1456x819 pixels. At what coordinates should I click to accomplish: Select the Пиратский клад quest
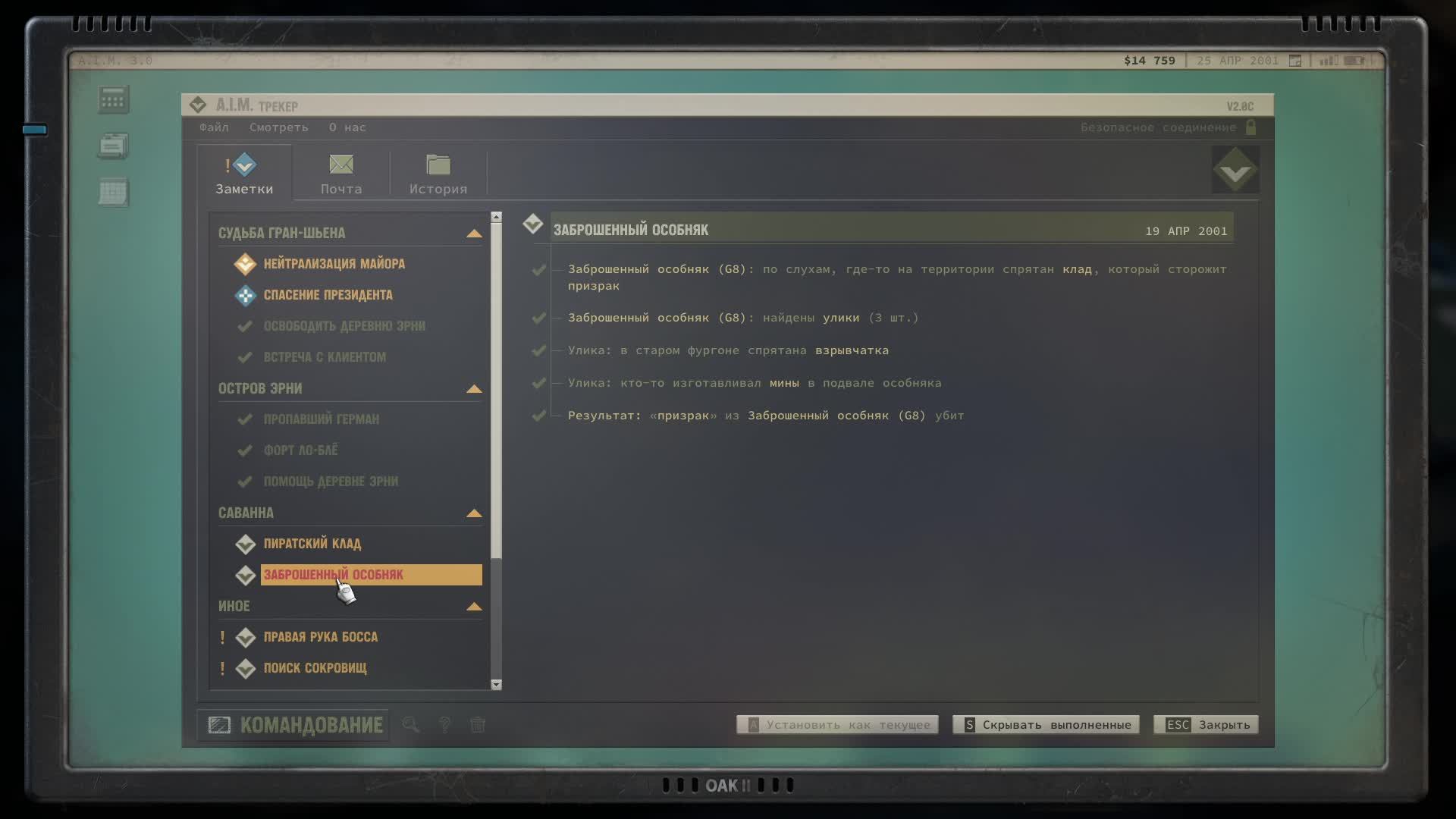pos(312,544)
